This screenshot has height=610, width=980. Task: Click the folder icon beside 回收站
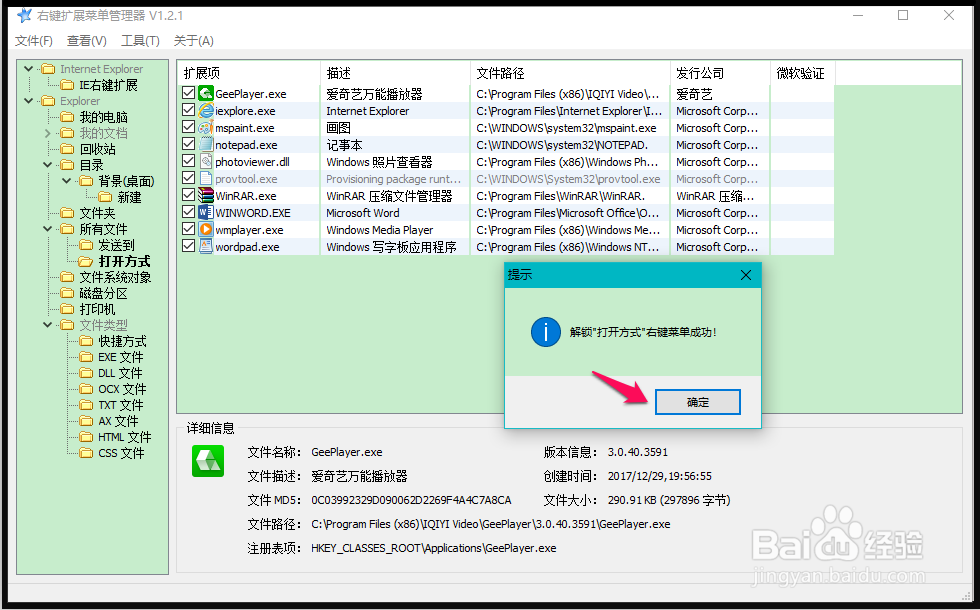tap(68, 149)
